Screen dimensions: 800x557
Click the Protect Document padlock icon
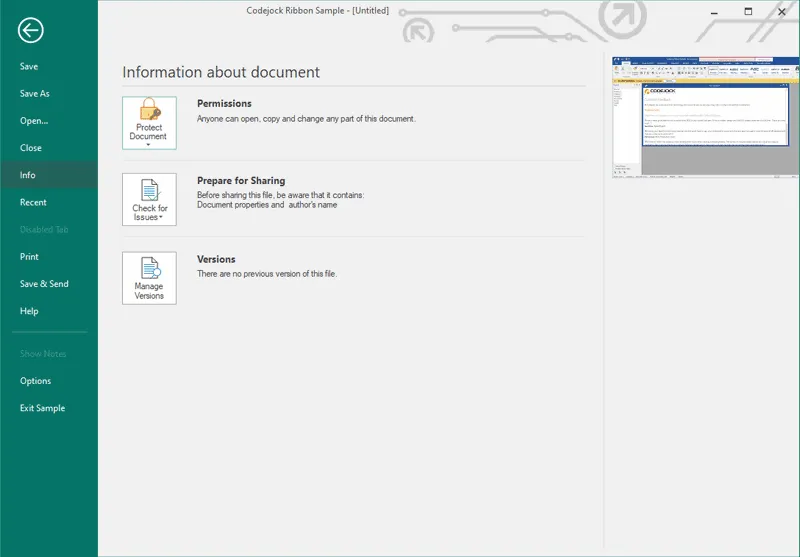pos(149,110)
